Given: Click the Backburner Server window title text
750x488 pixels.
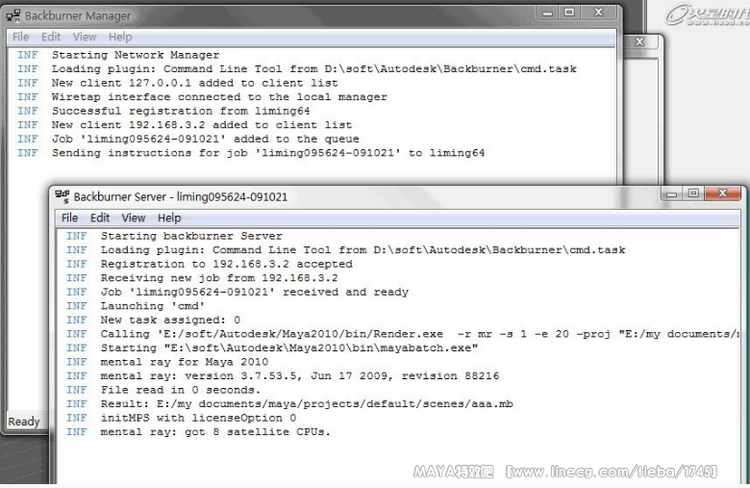Looking at the screenshot, I should [180, 197].
